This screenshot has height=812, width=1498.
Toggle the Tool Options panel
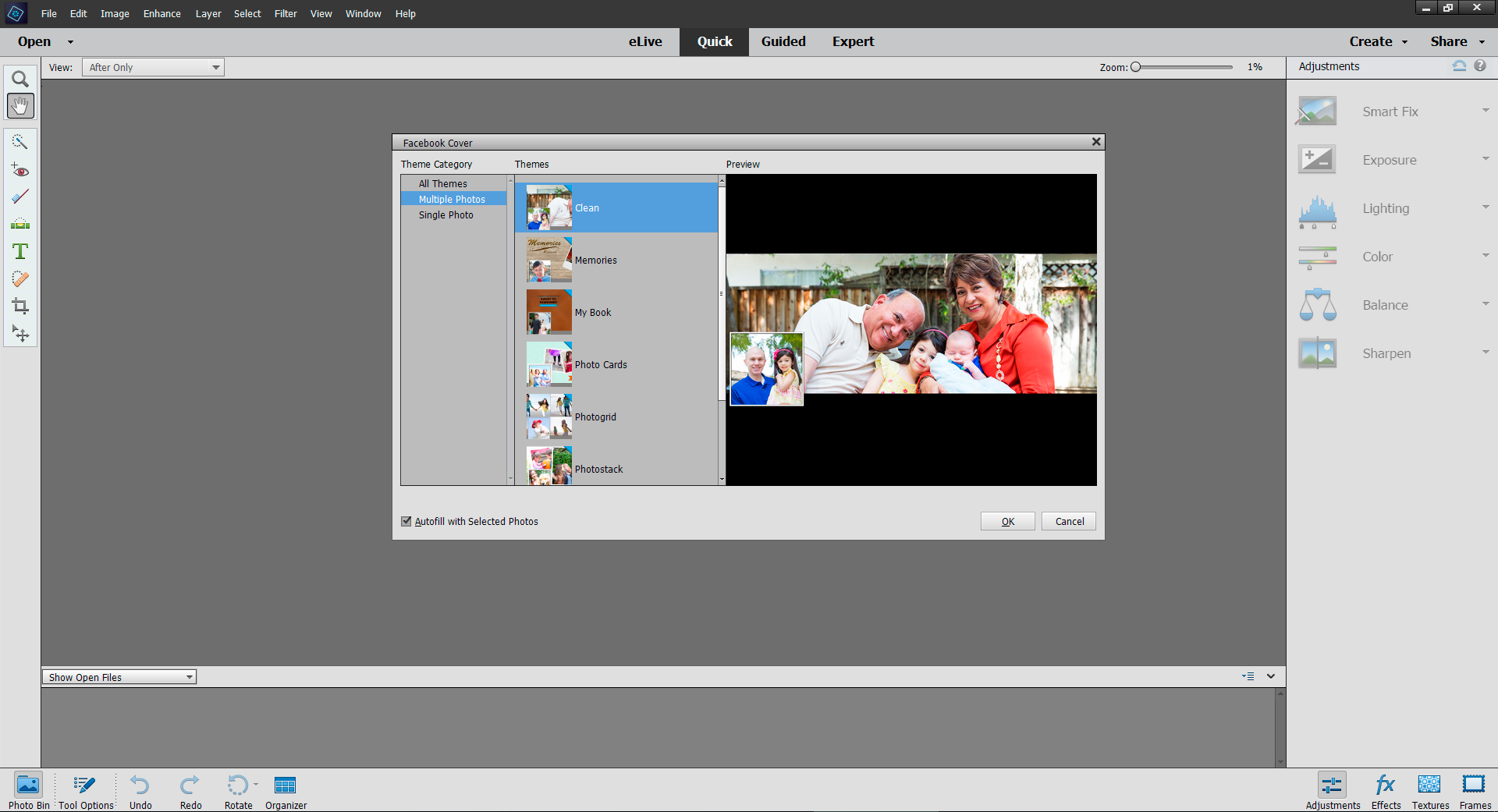(85, 791)
